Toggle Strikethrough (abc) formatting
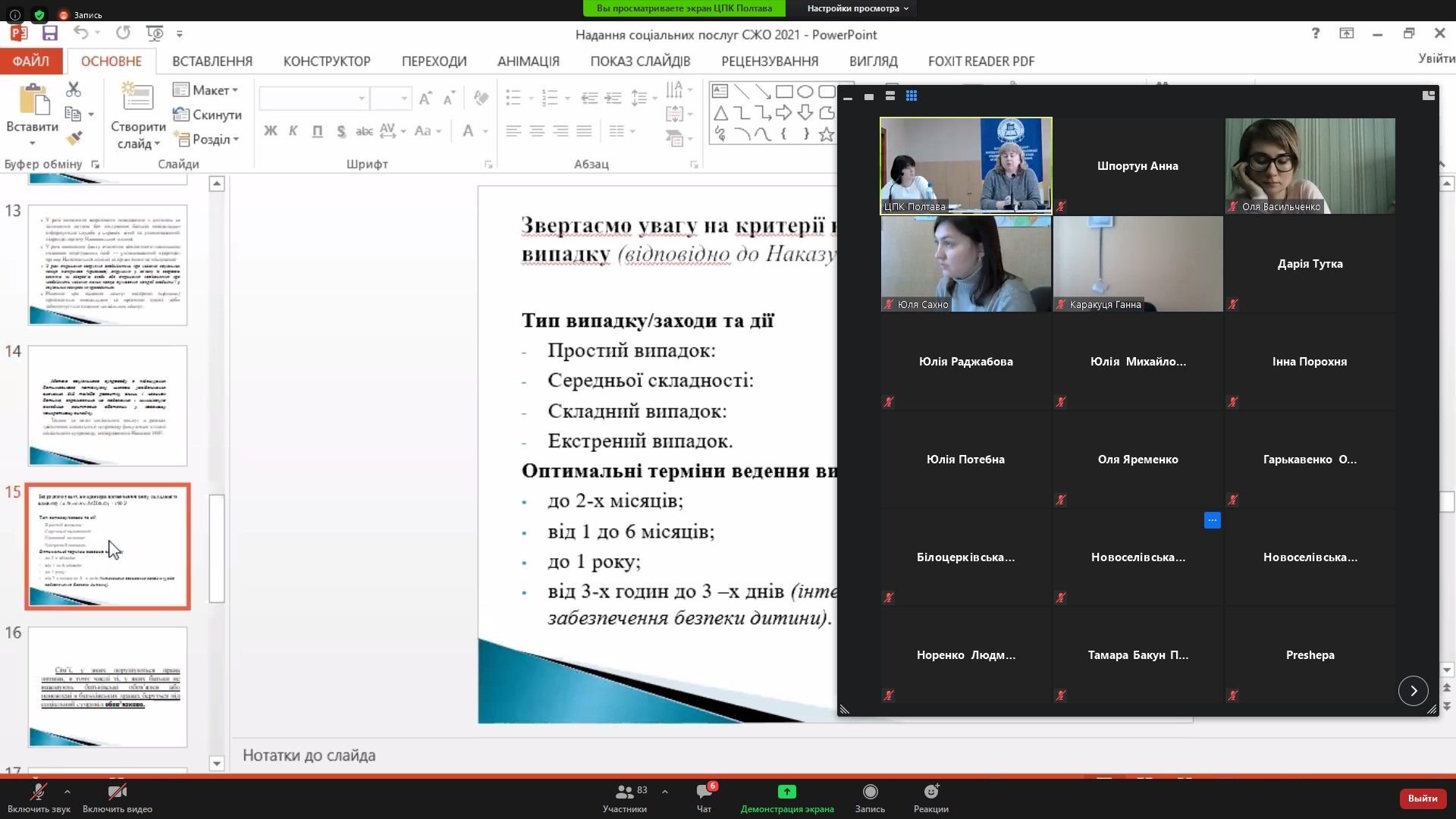The image size is (1456, 819). (x=365, y=131)
